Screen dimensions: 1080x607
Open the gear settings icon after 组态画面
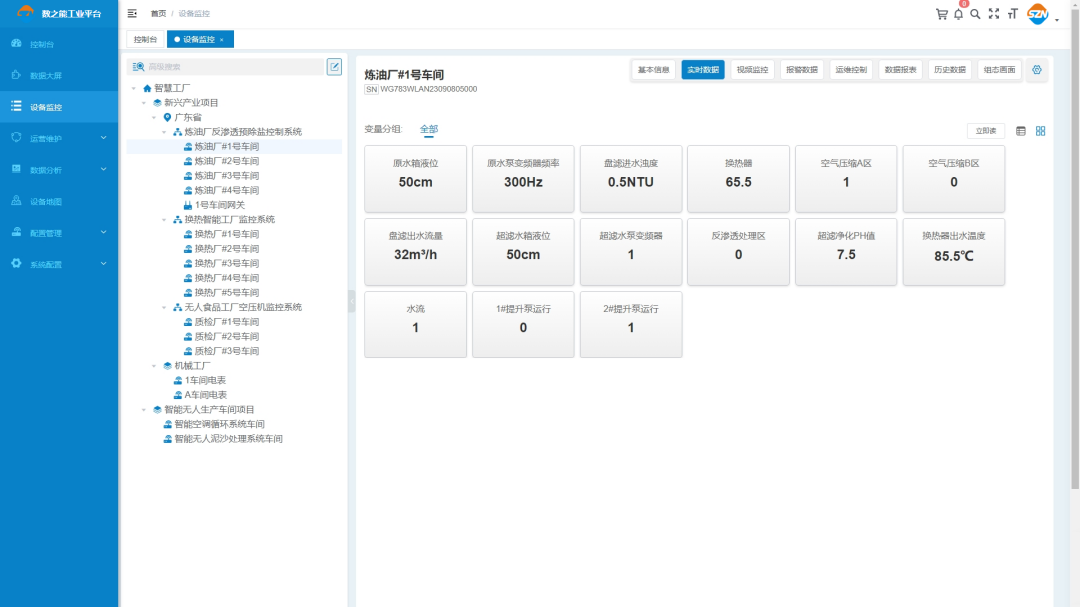click(x=1037, y=70)
